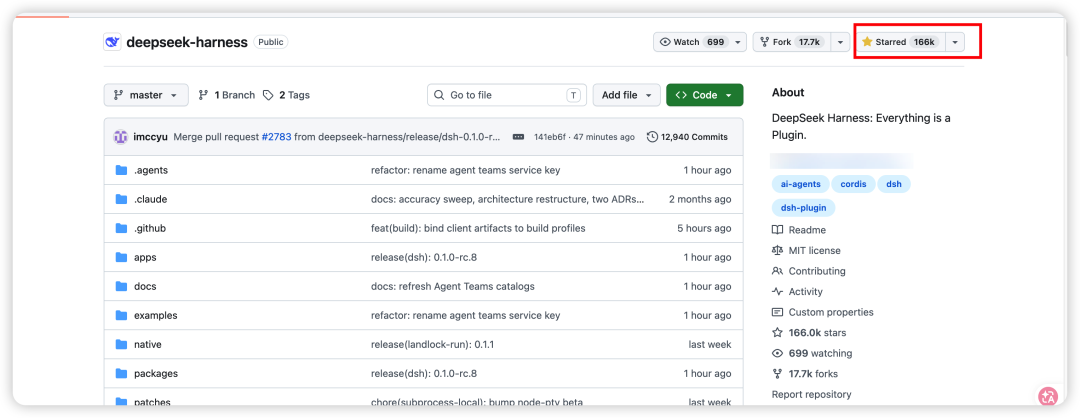Click the 166.0k stars sidebar entry
1080x418 pixels.
coord(807,333)
